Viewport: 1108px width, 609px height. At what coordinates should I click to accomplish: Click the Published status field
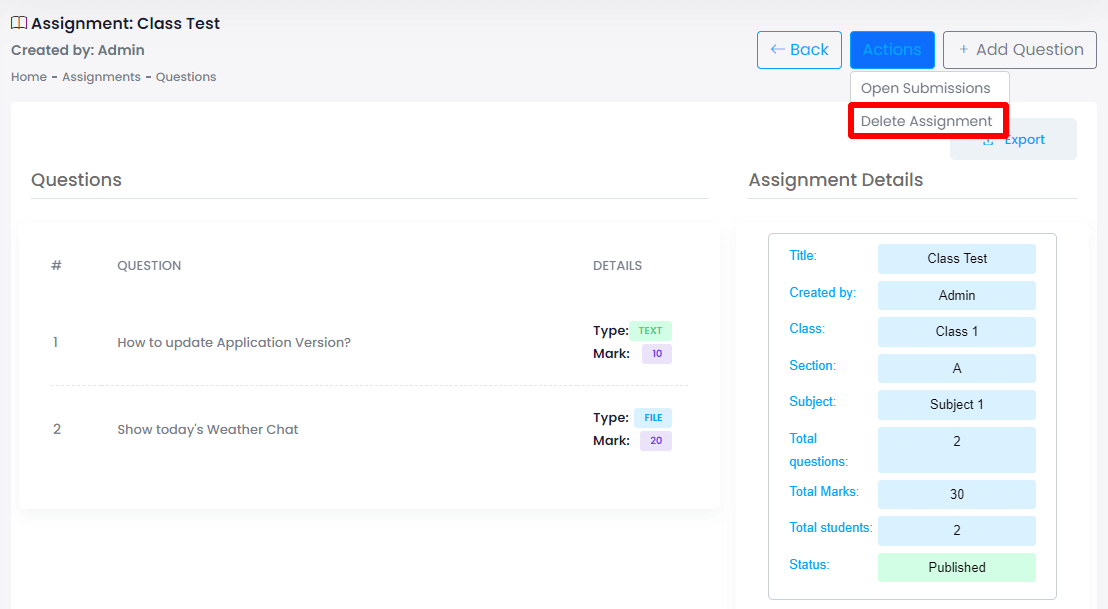pos(956,567)
